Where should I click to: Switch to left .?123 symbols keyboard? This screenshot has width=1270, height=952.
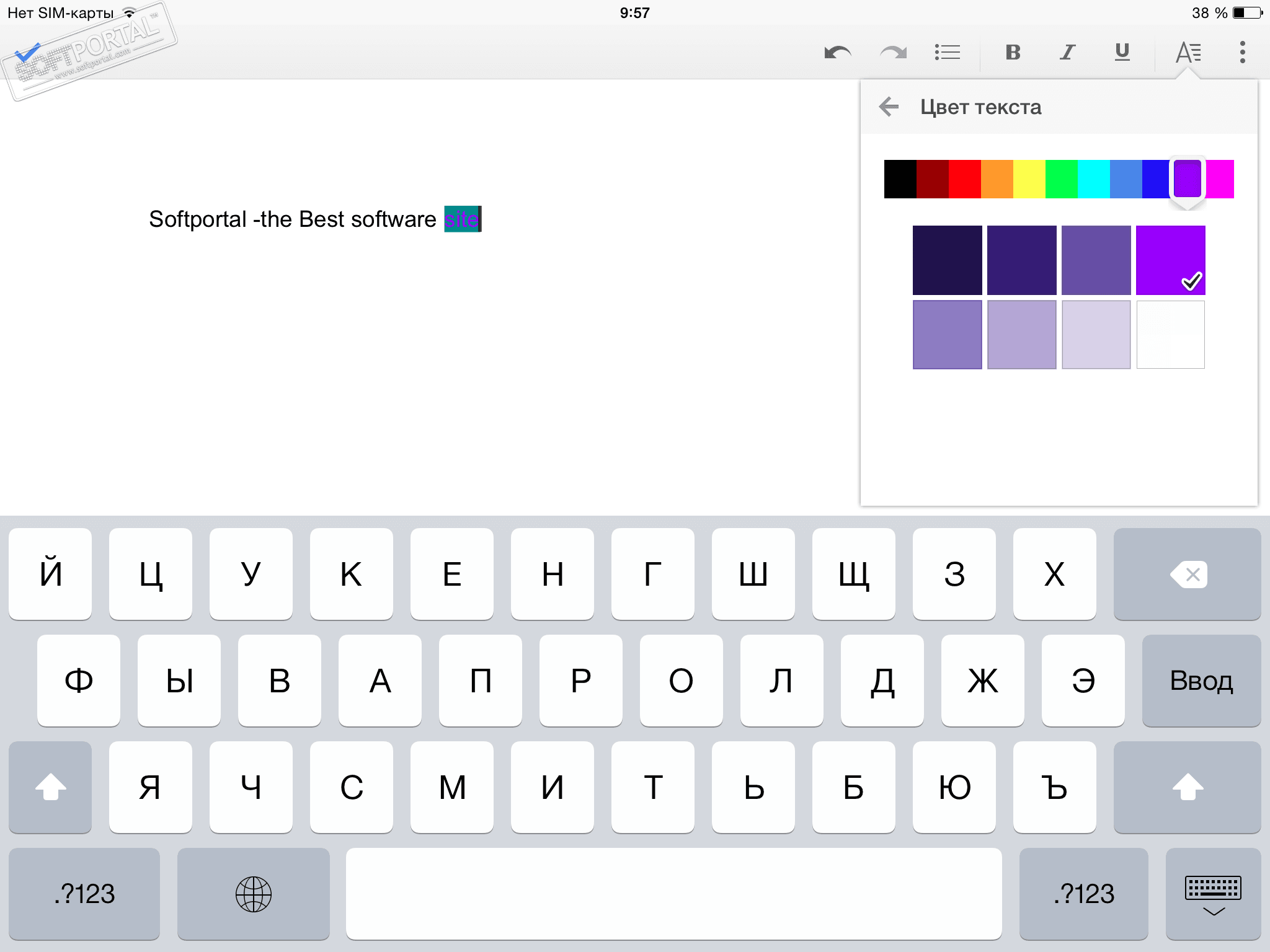pos(84,893)
